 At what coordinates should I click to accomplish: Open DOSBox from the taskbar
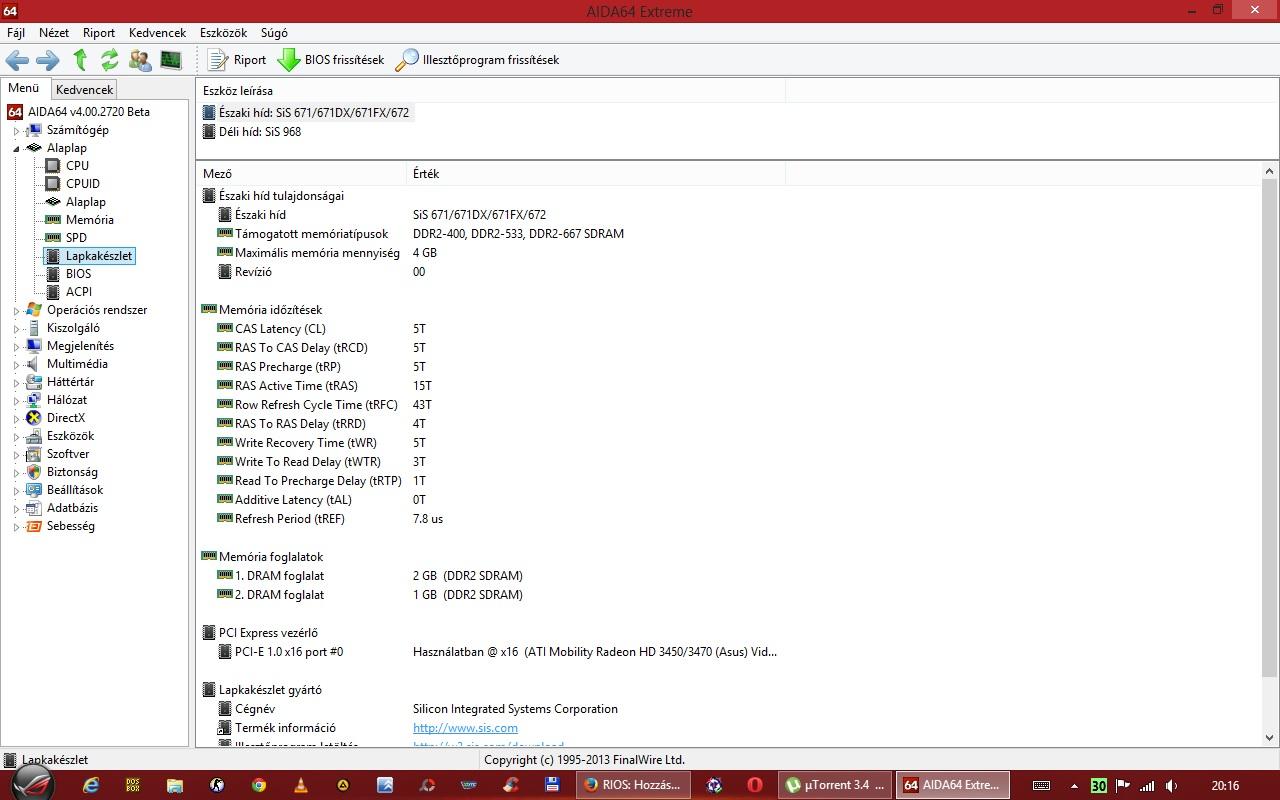[133, 785]
